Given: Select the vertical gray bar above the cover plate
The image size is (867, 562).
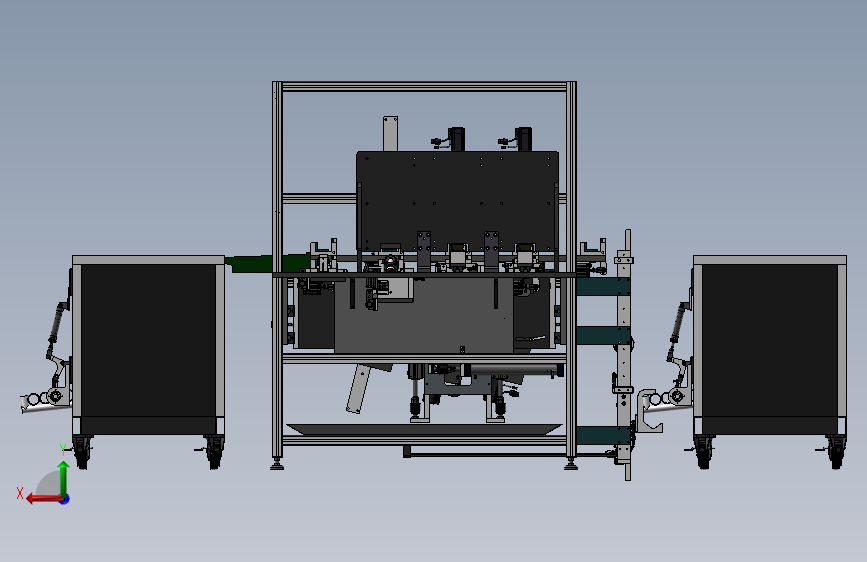Looking at the screenshot, I should pyautogui.click(x=390, y=133).
